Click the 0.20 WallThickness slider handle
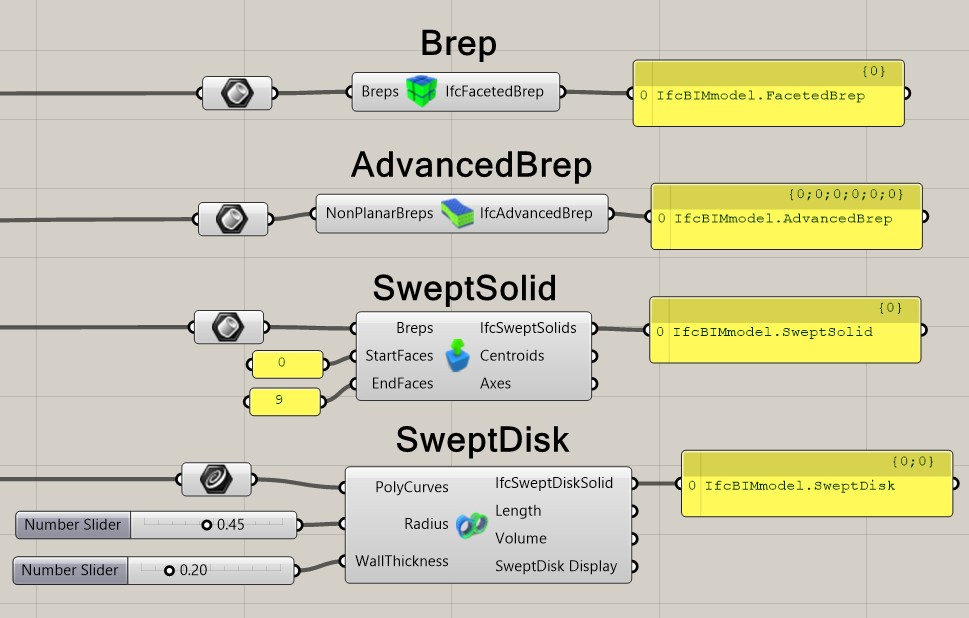The image size is (969, 618). click(169, 571)
